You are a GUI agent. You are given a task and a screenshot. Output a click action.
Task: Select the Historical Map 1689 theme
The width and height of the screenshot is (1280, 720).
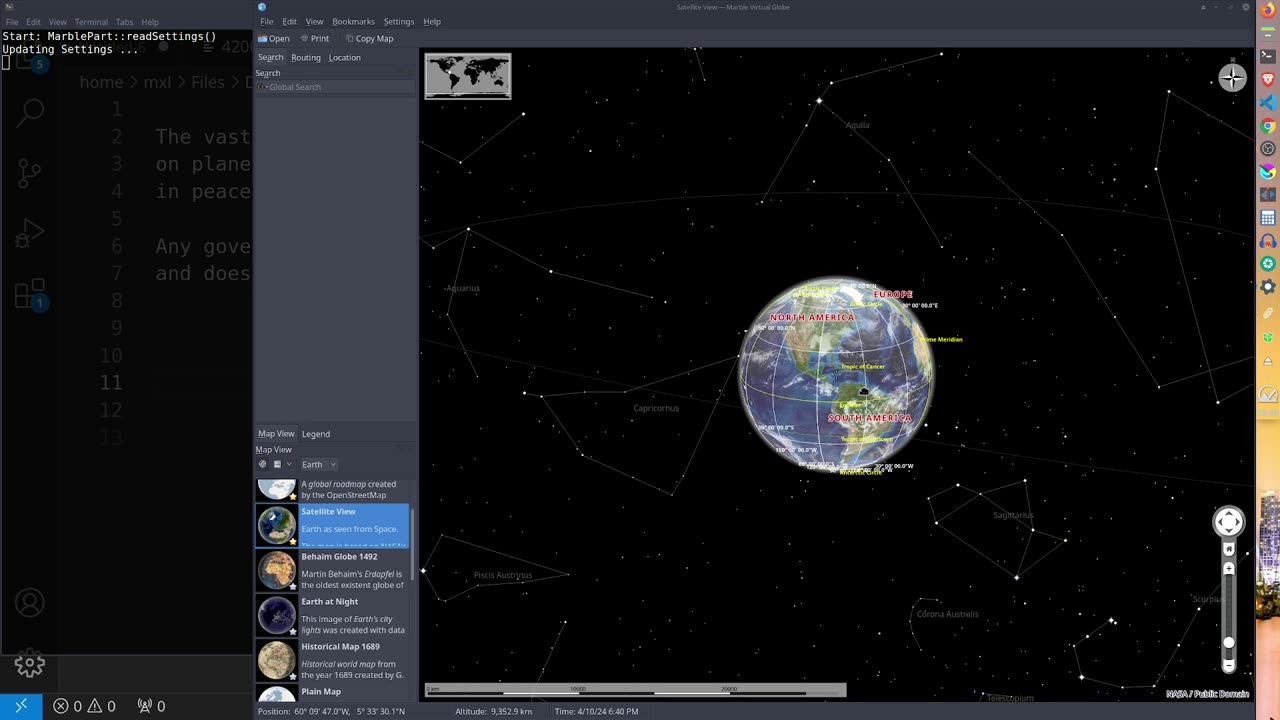(332, 660)
